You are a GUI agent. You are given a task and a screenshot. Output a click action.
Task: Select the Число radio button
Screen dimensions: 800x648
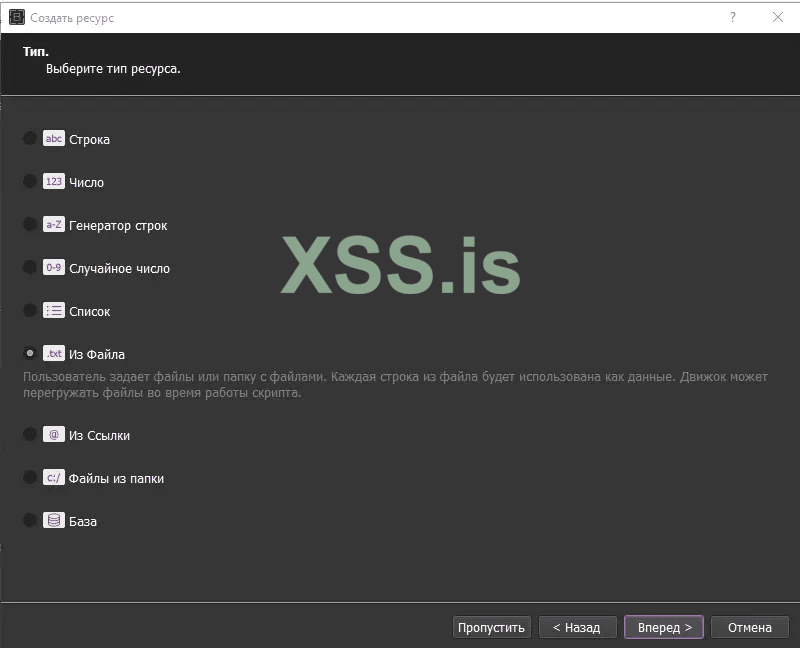30,181
